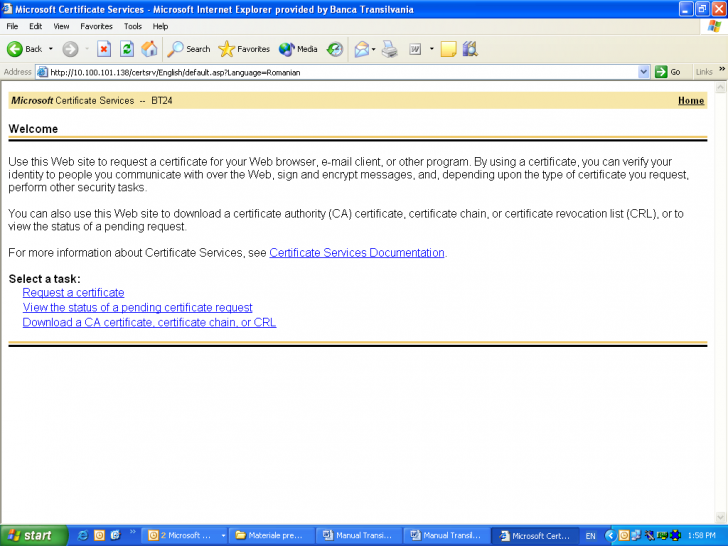This screenshot has width=728, height=546.
Task: Click the scrollbar down arrow
Action: 721,517
